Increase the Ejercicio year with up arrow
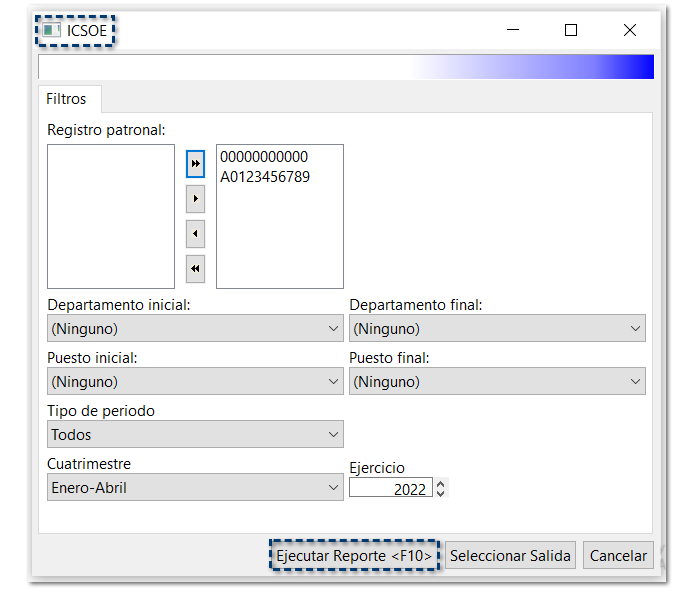The image size is (675, 610). pyautogui.click(x=442, y=484)
